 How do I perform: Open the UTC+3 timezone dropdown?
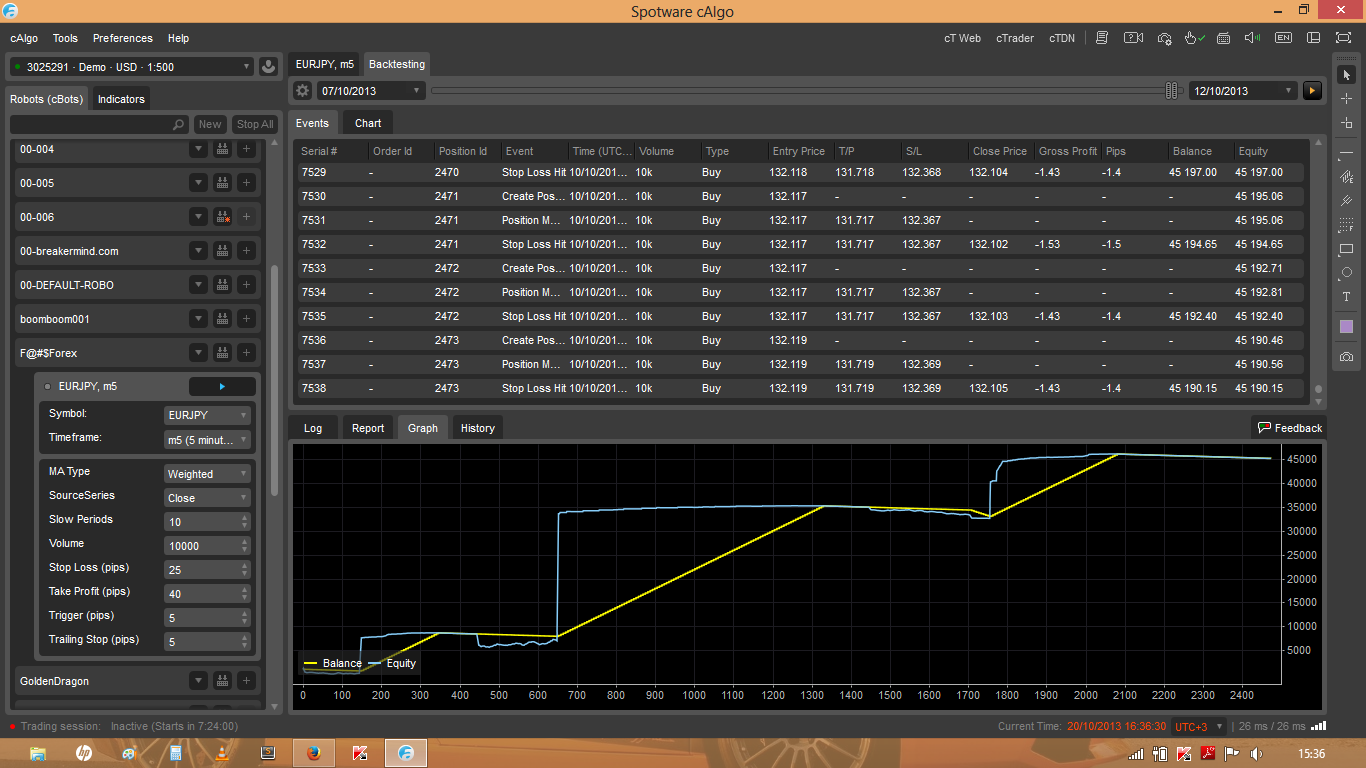click(x=1200, y=727)
